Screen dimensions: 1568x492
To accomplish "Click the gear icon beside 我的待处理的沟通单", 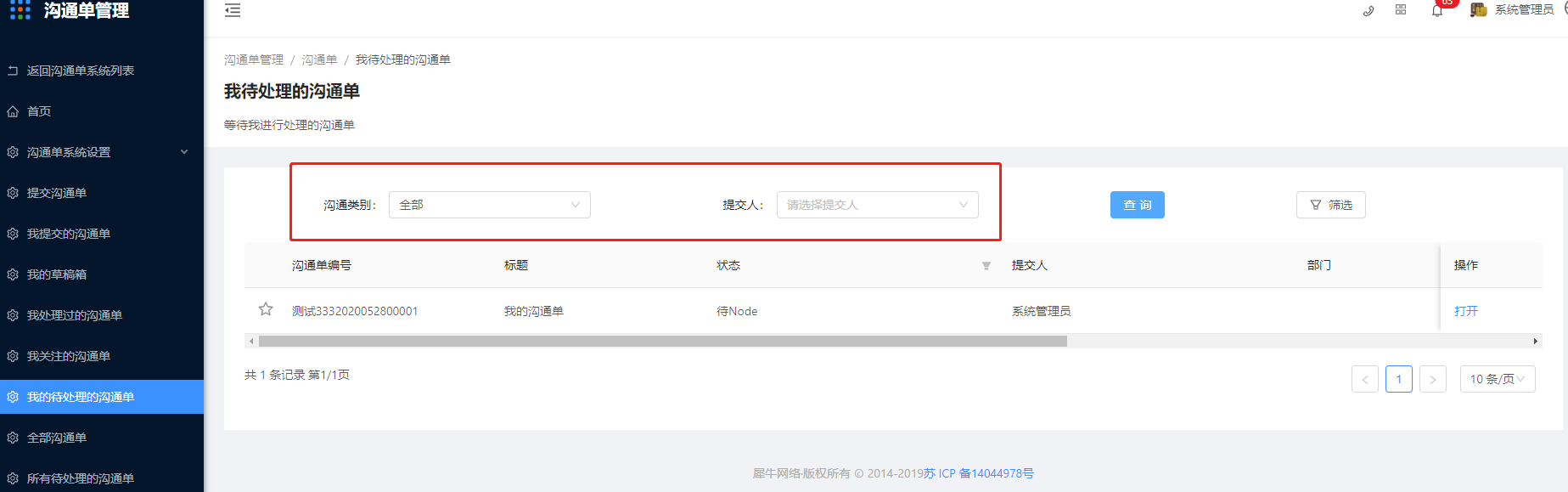I will coord(13,397).
